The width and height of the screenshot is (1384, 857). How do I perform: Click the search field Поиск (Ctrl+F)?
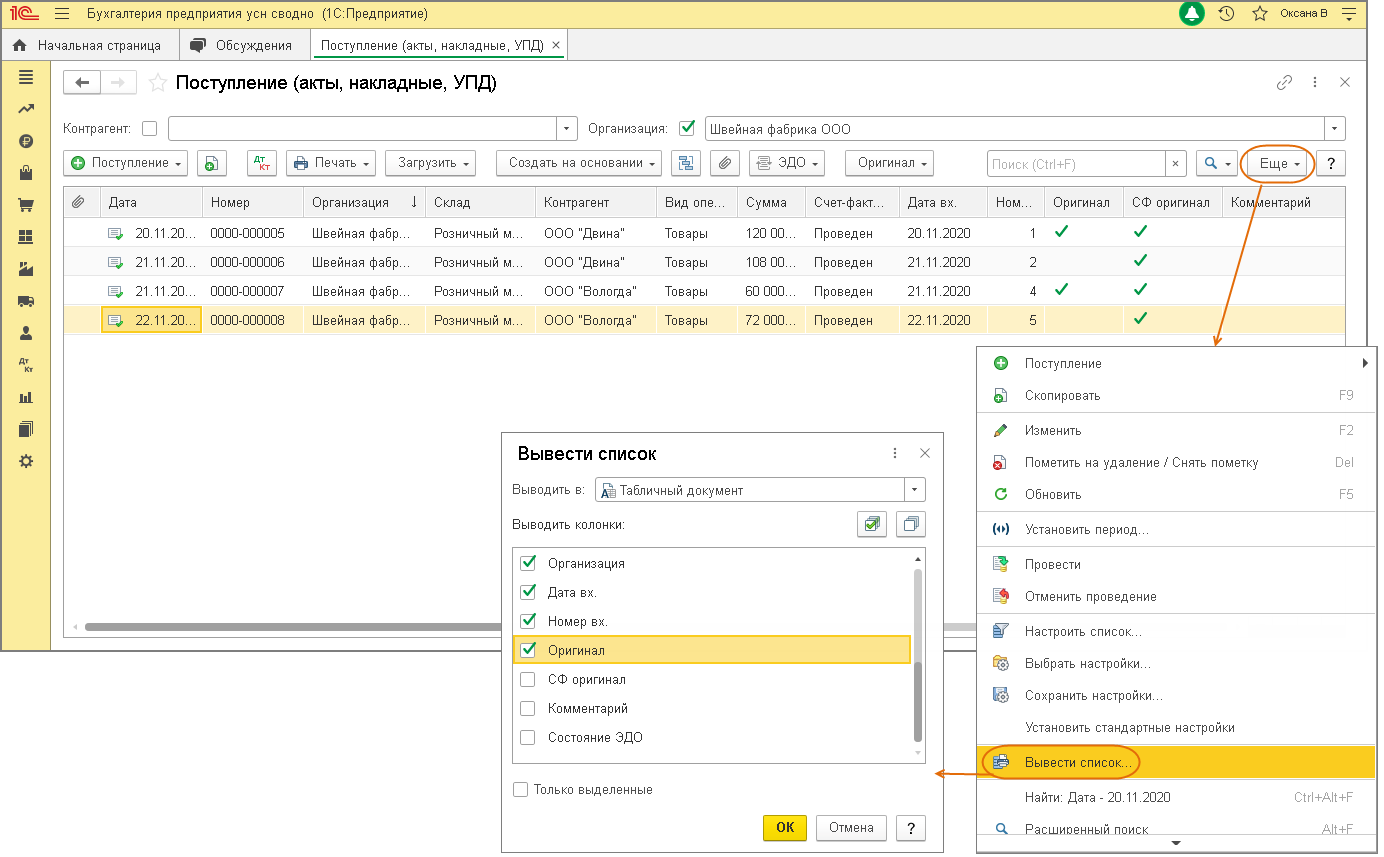1075,164
